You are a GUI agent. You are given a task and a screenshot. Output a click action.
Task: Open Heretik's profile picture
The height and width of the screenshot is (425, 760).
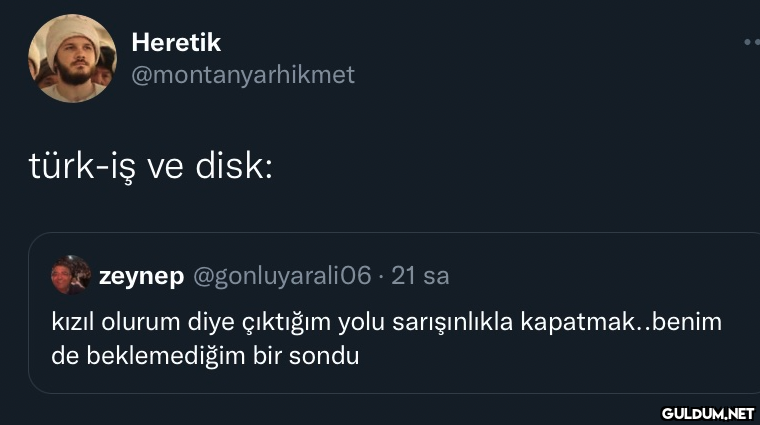(72, 58)
